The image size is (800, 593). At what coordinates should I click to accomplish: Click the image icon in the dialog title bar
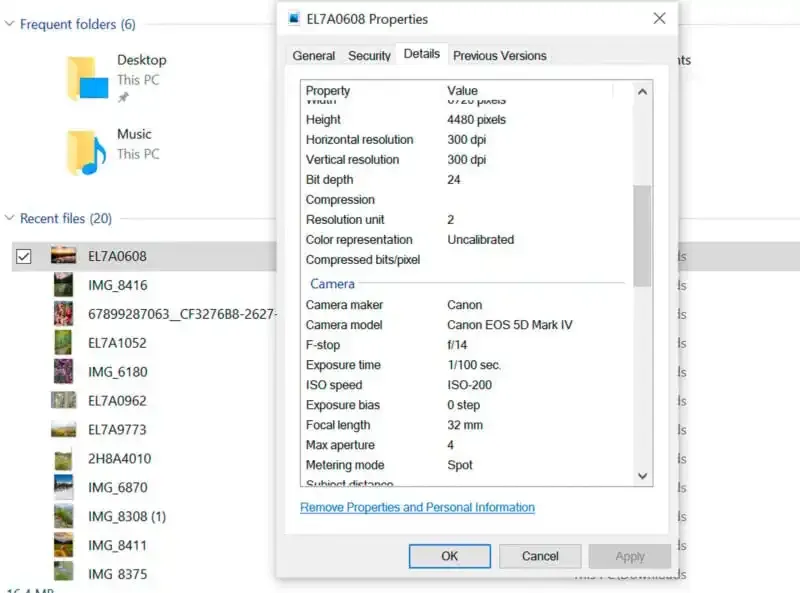pos(293,17)
